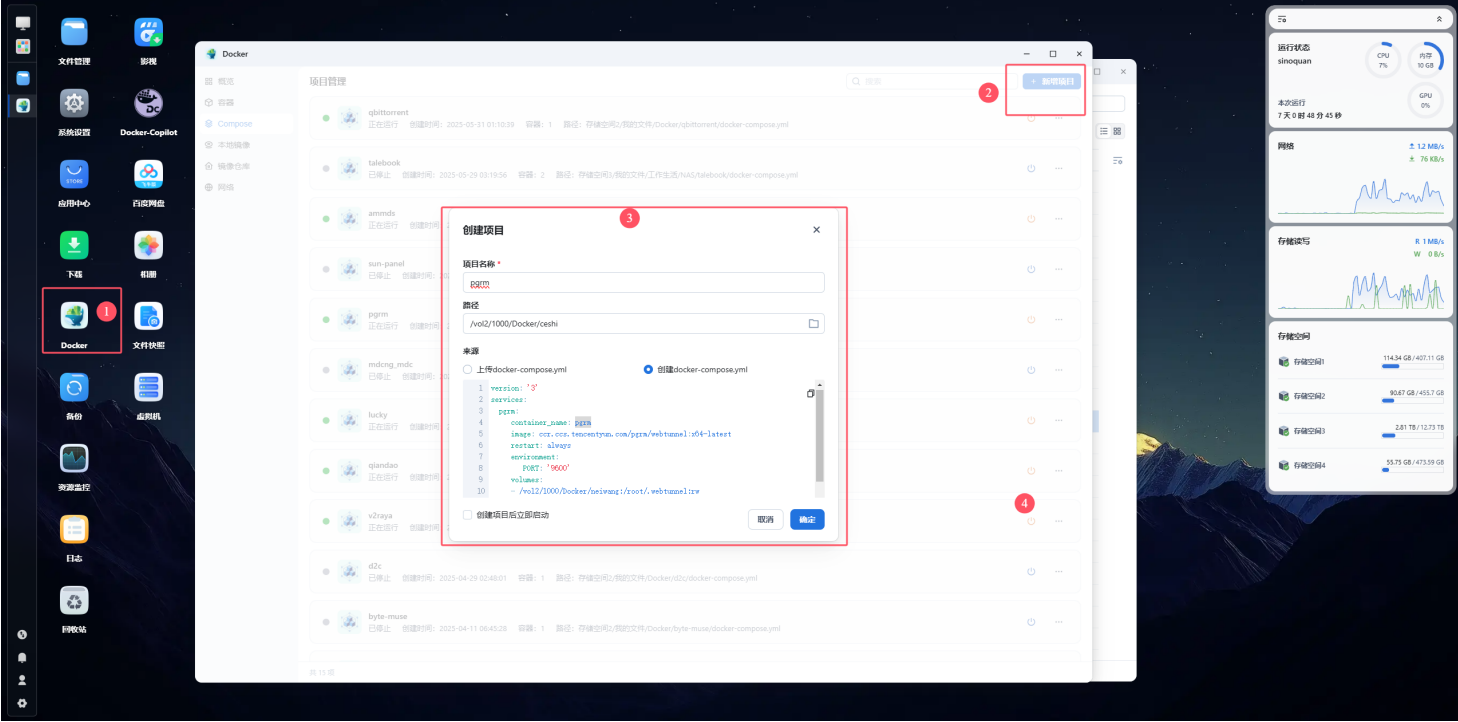Click folder browse icon in path field

(x=813, y=324)
